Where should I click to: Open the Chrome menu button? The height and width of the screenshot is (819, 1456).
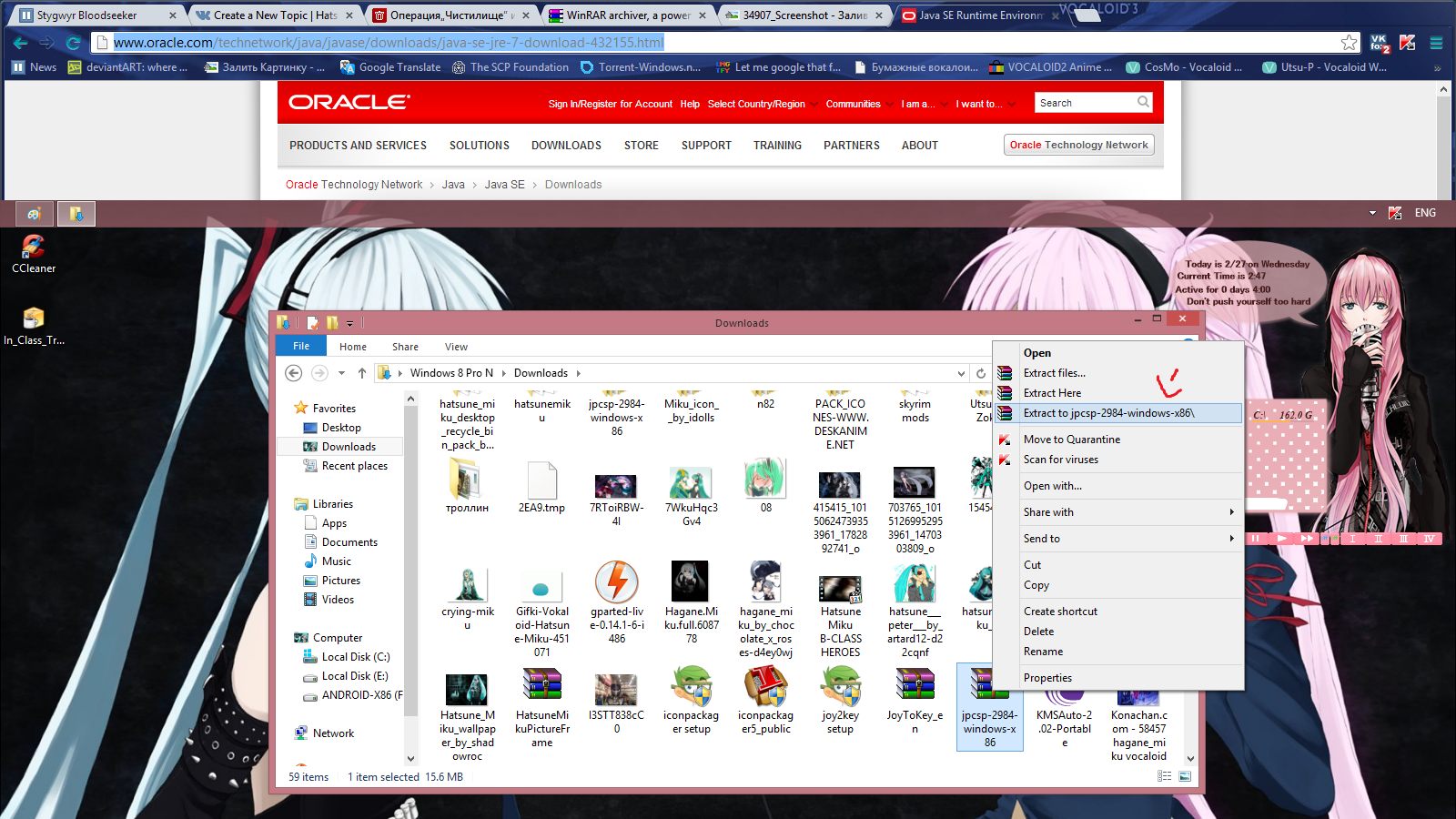1437,43
